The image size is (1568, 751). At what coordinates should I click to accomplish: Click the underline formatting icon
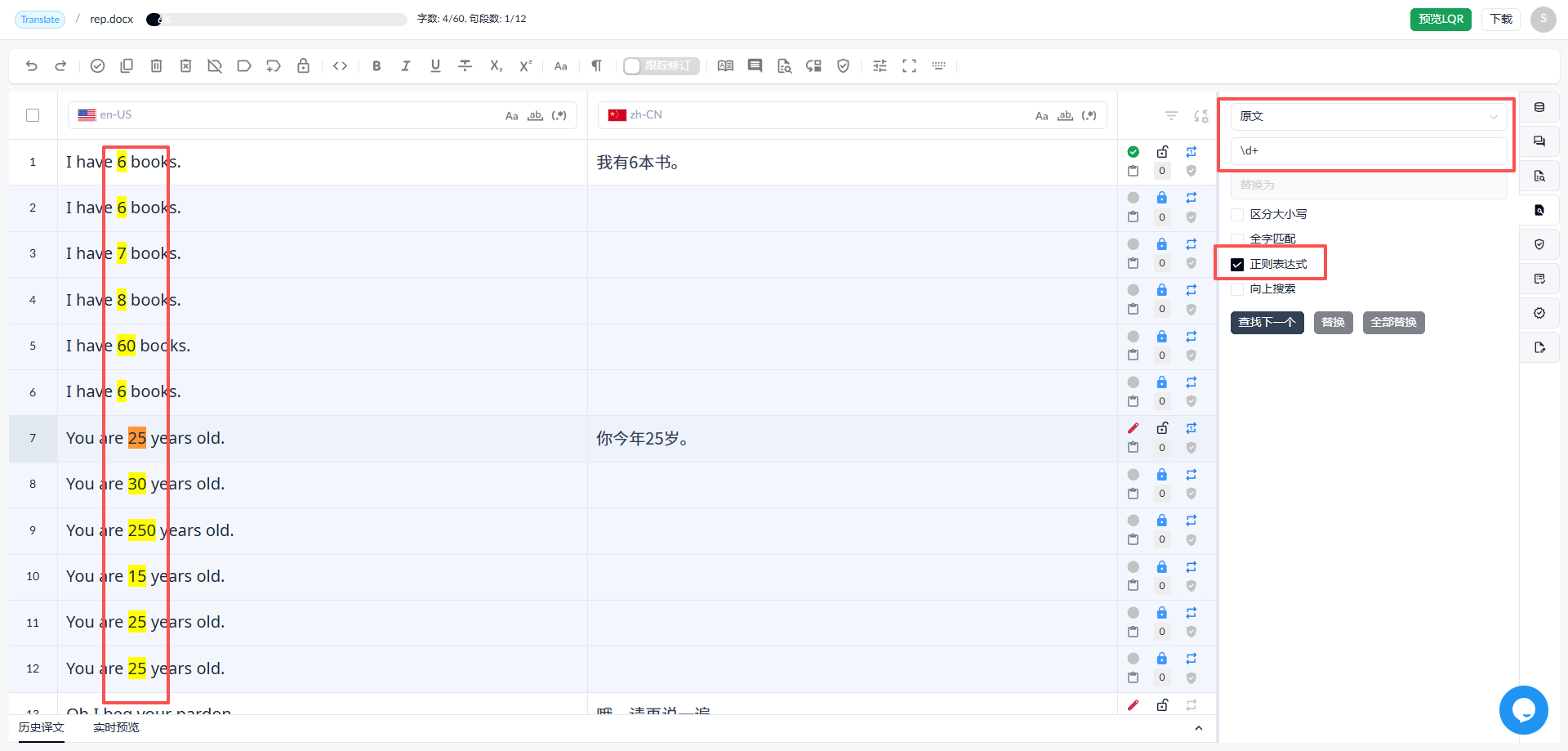(435, 66)
